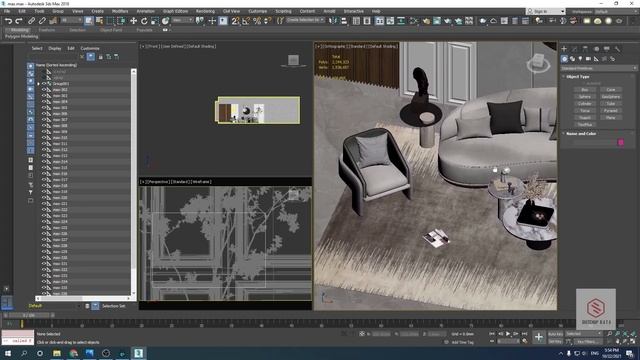The image size is (640, 360).
Task: Click the Align tool icon
Action: pos(344,21)
